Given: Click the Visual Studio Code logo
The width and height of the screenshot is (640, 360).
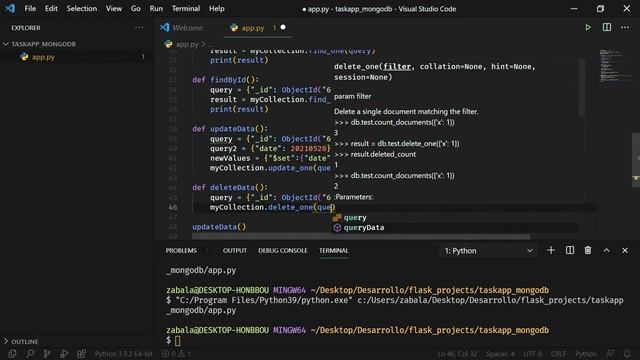Looking at the screenshot, I should click(x=10, y=8).
